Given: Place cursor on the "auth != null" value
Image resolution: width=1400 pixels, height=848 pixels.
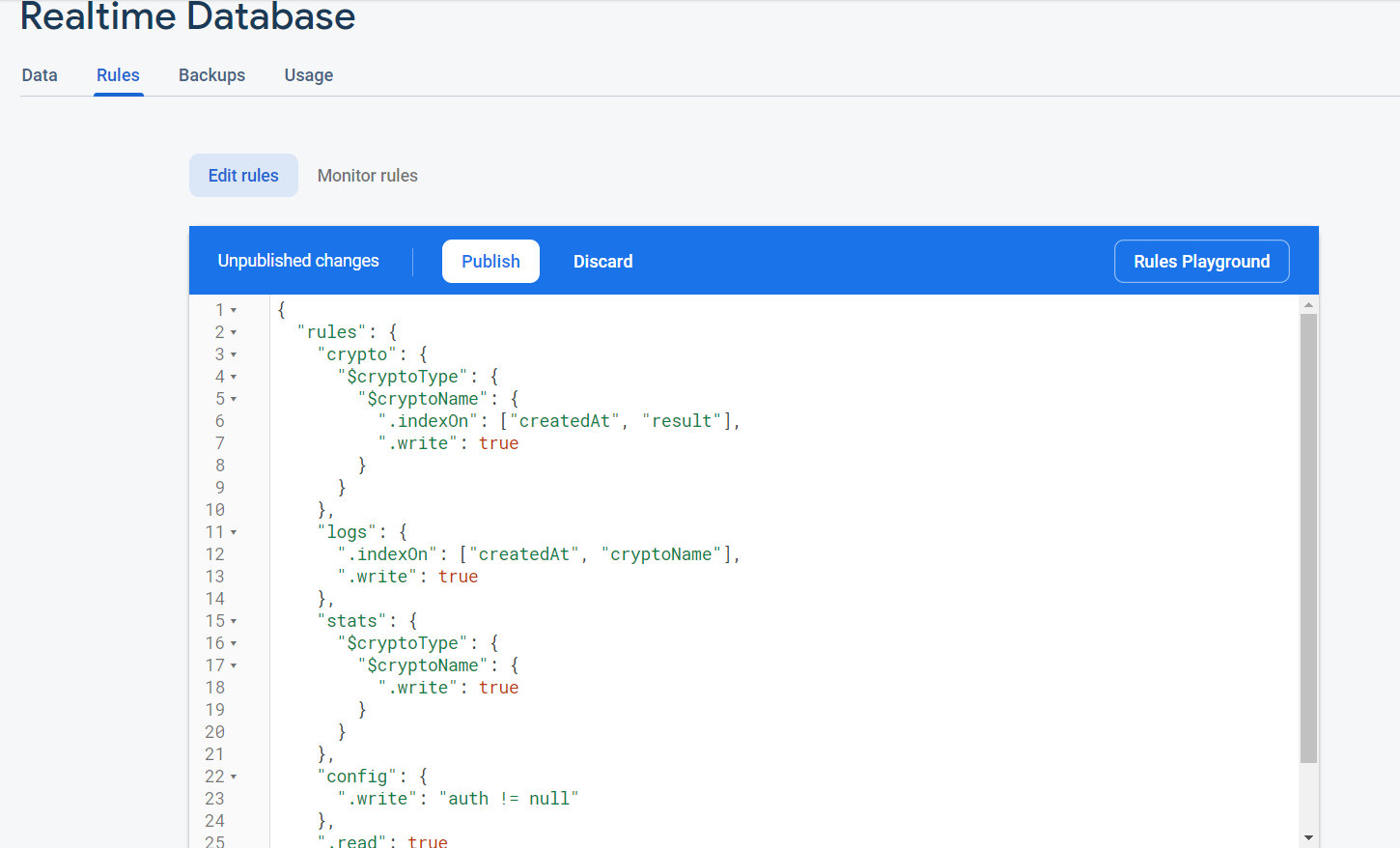Looking at the screenshot, I should point(509,799).
